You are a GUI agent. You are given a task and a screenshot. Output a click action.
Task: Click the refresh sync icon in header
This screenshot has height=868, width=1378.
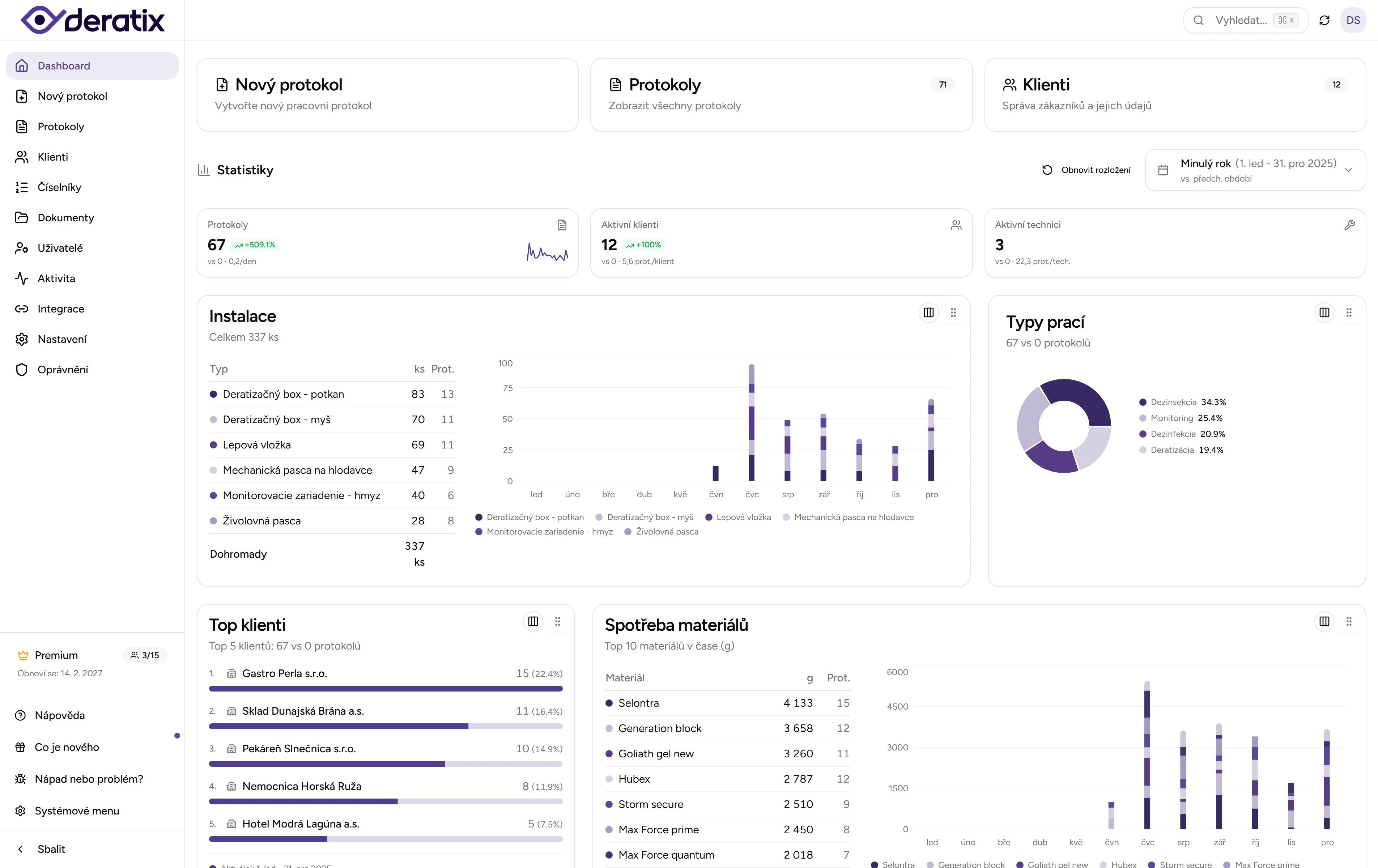[1324, 21]
